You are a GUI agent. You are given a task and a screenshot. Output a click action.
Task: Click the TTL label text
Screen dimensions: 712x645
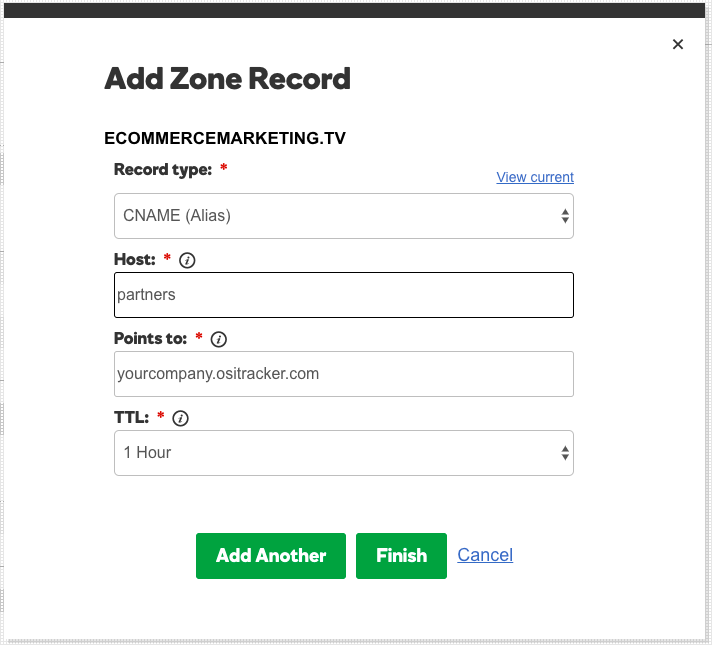coord(131,417)
